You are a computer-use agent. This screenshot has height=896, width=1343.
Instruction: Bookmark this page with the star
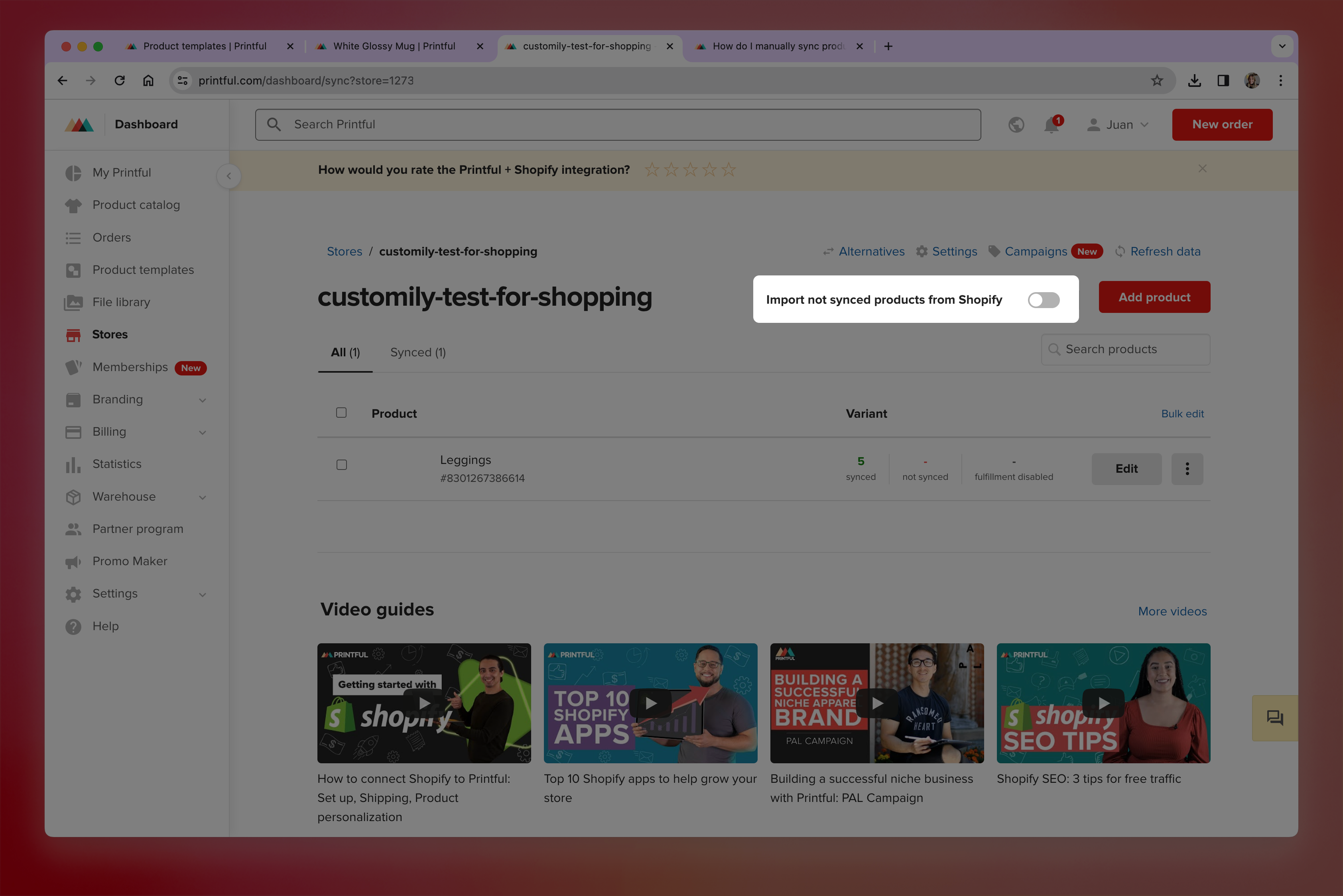tap(1157, 81)
